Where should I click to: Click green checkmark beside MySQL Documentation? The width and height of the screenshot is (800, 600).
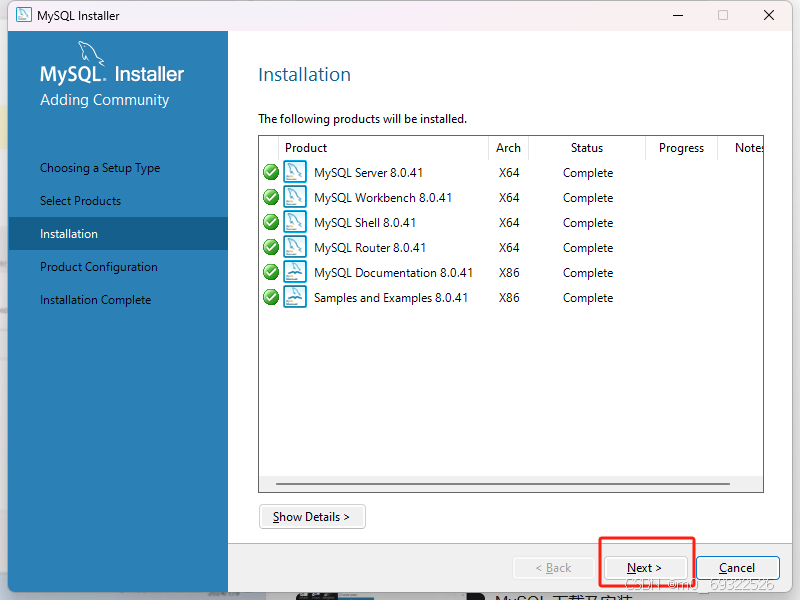click(271, 272)
